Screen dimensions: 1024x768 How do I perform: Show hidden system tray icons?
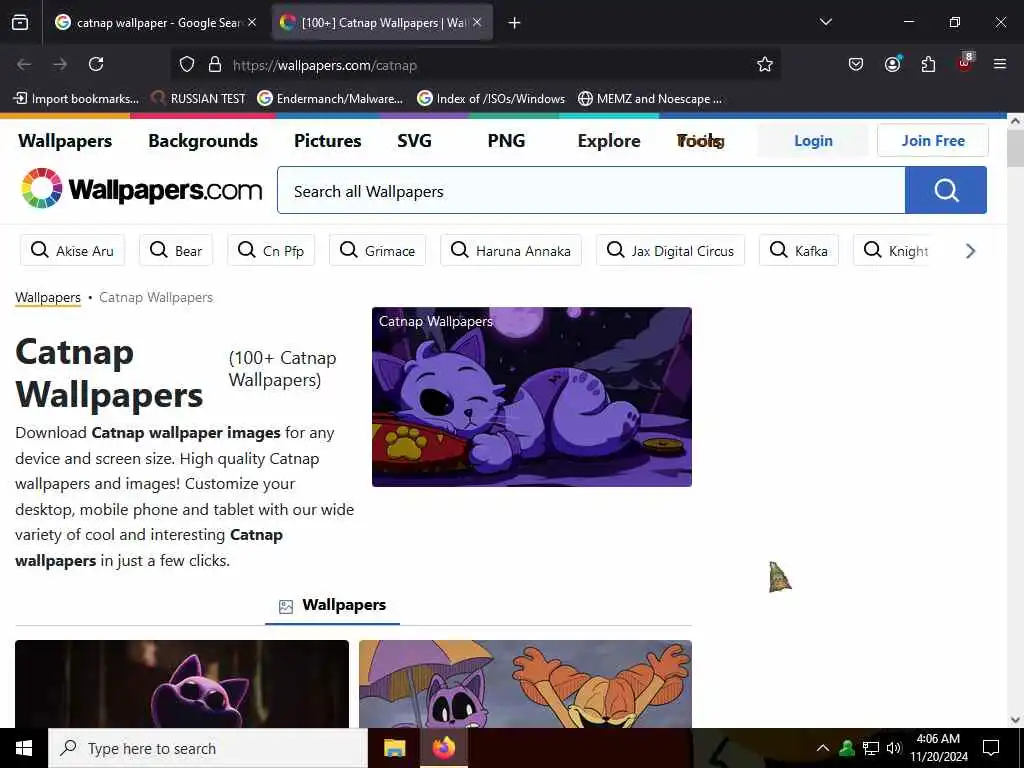823,748
